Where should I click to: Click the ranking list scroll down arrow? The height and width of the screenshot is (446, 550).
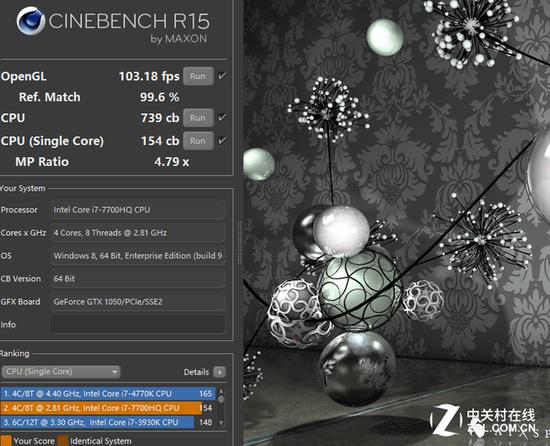(221, 423)
